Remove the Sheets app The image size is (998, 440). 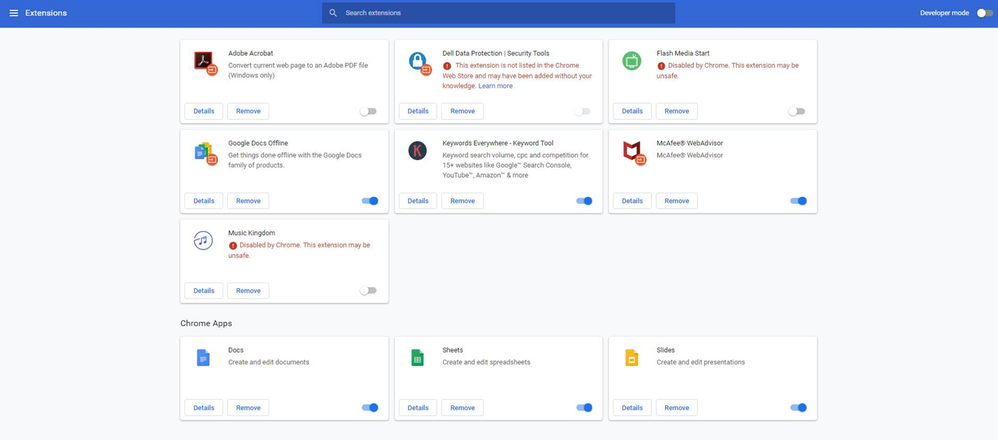point(463,408)
